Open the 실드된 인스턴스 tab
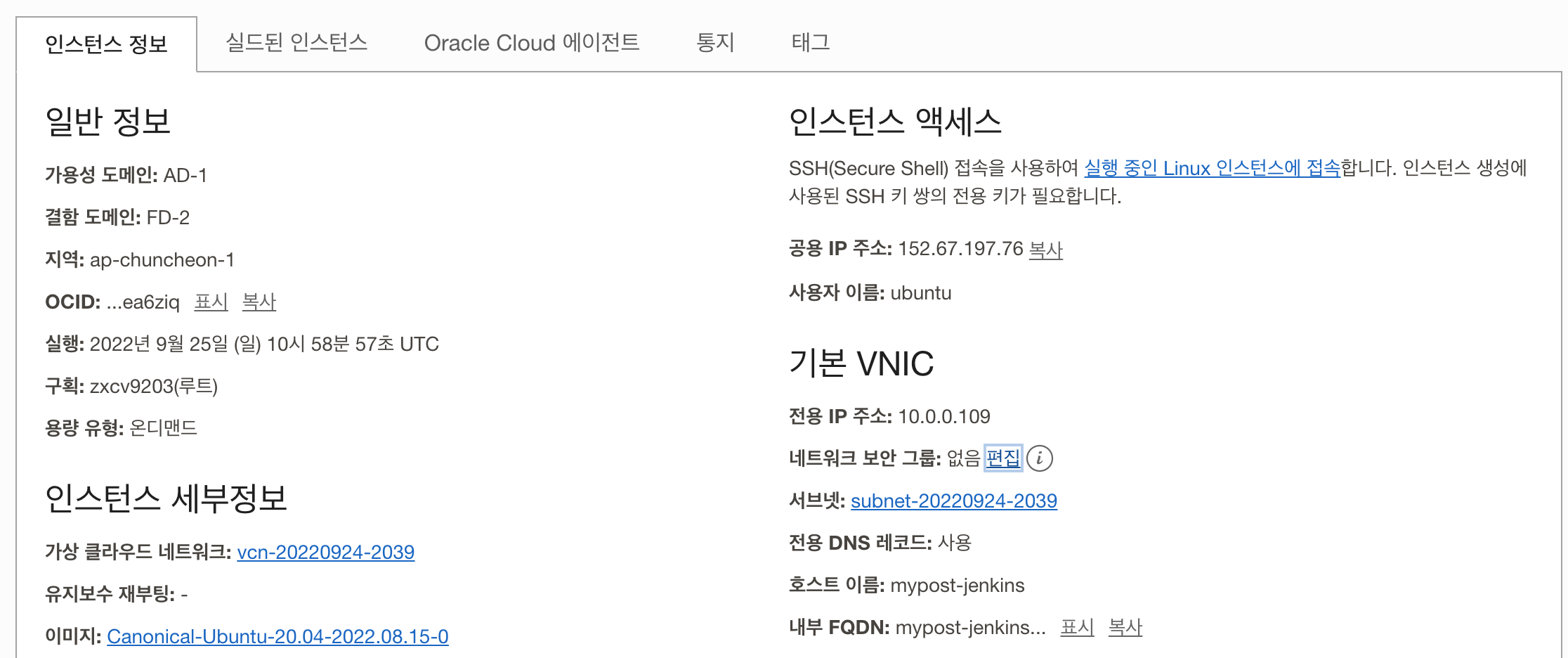Viewport: 1568px width, 658px height. pos(296,43)
